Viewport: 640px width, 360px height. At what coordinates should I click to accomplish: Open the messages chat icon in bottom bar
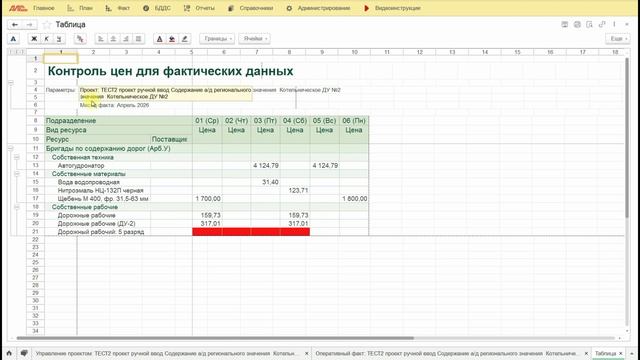[x=24, y=353]
